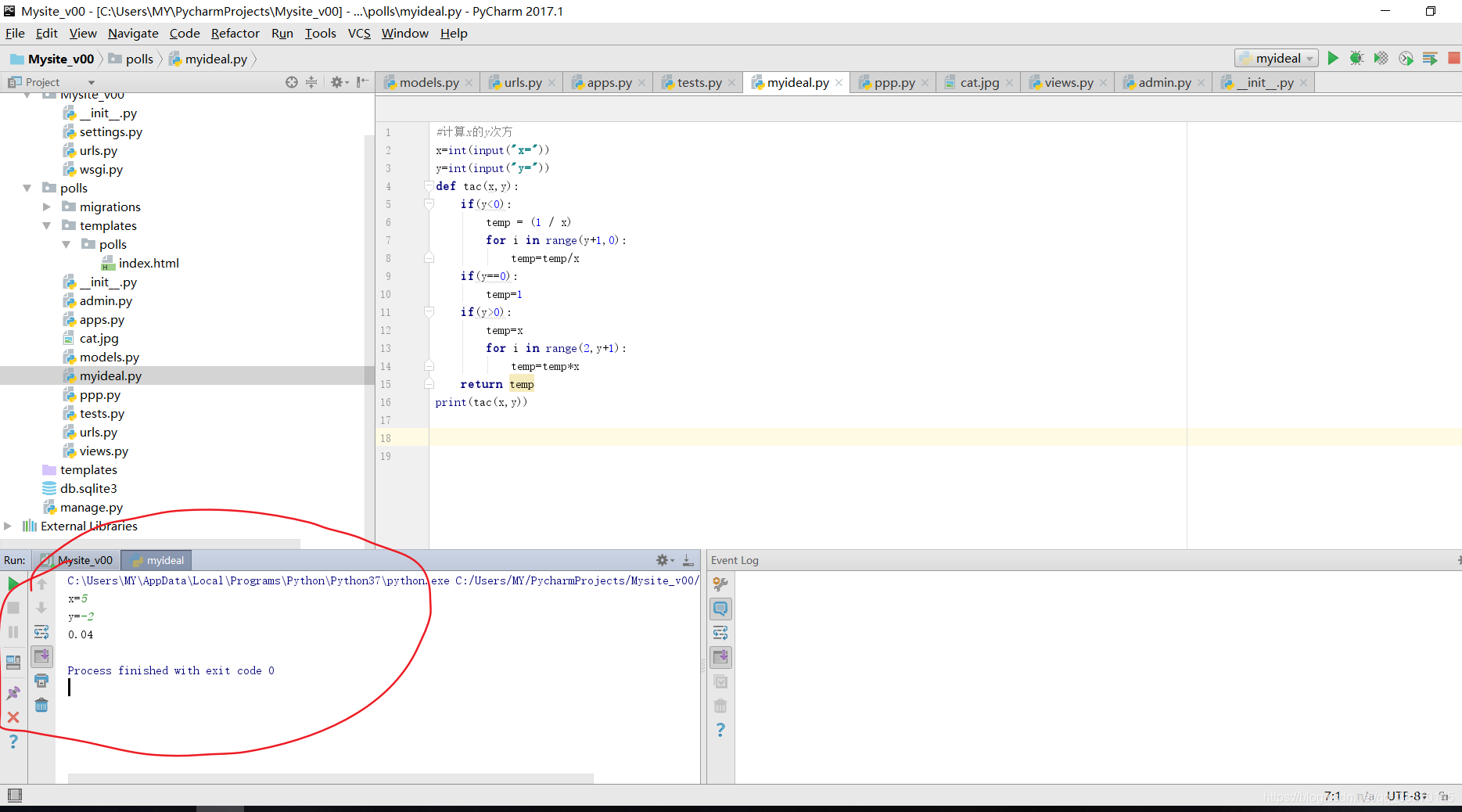1462x812 pixels.
Task: Hide the Run tool window
Action: (x=688, y=560)
